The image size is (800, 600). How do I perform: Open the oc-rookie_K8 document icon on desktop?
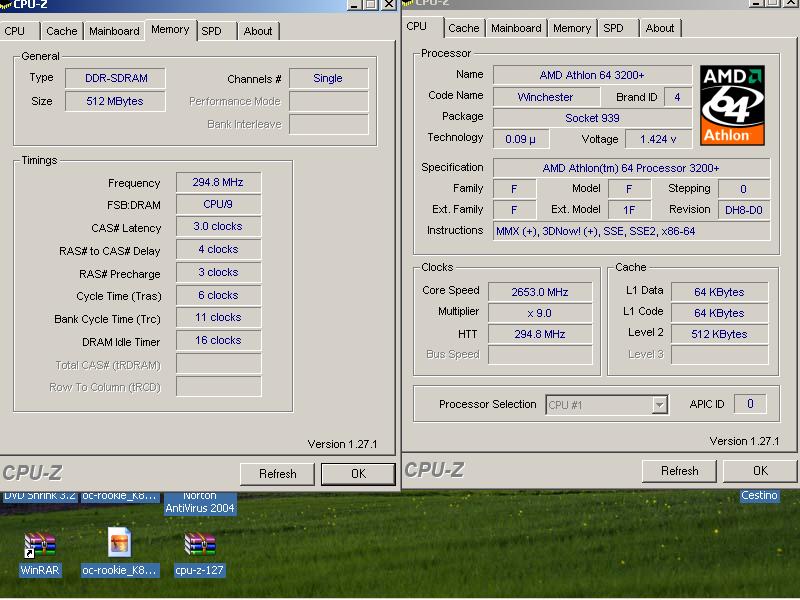[x=120, y=542]
